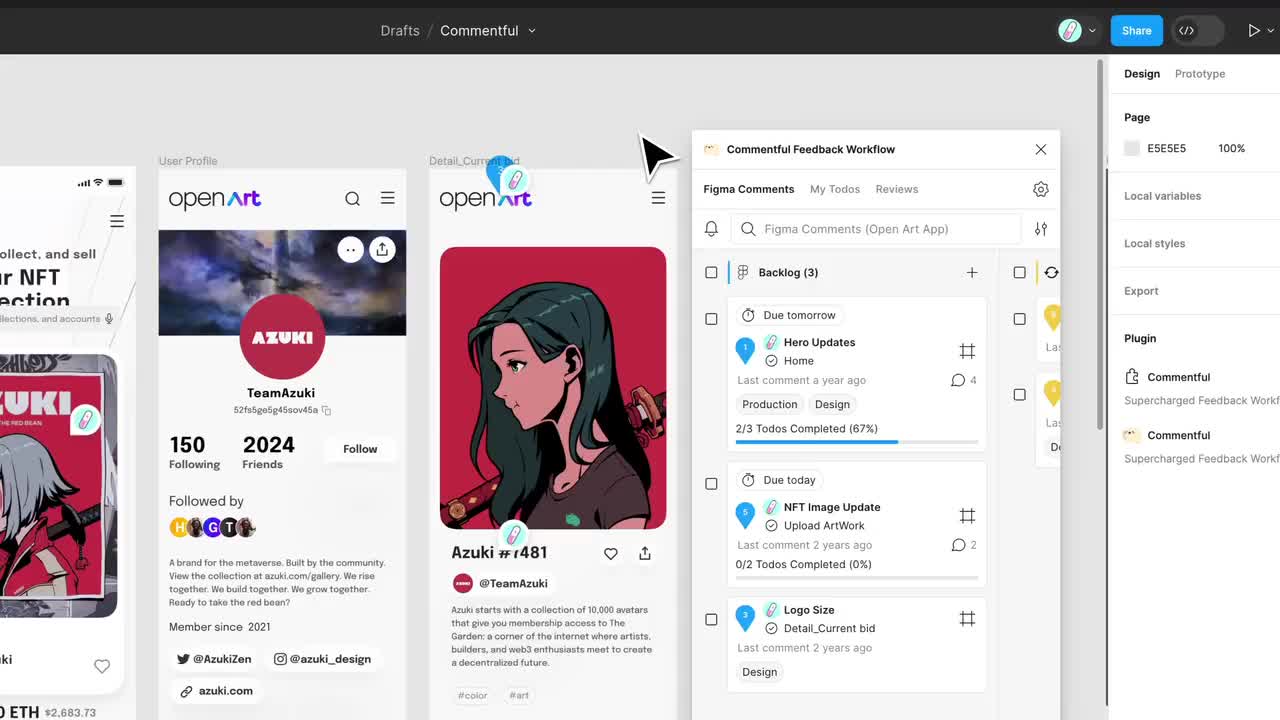
Task: Click the search icon in User Profile frame
Action: pyautogui.click(x=352, y=199)
